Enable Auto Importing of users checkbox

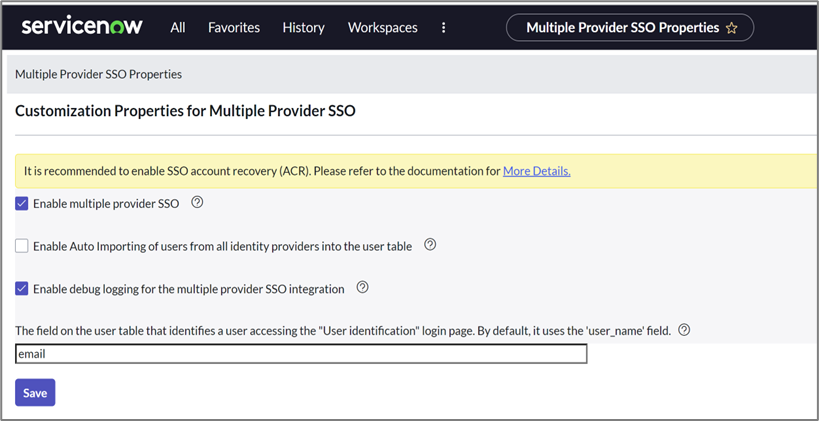22,246
